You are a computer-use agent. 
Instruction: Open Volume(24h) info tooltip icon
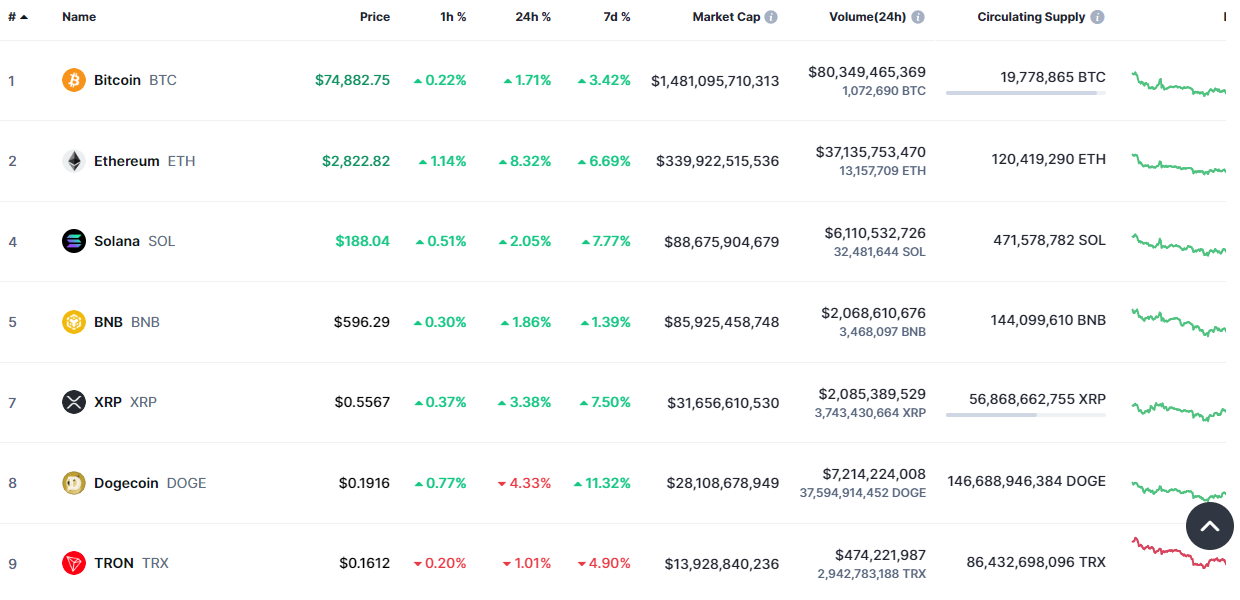pyautogui.click(x=918, y=17)
